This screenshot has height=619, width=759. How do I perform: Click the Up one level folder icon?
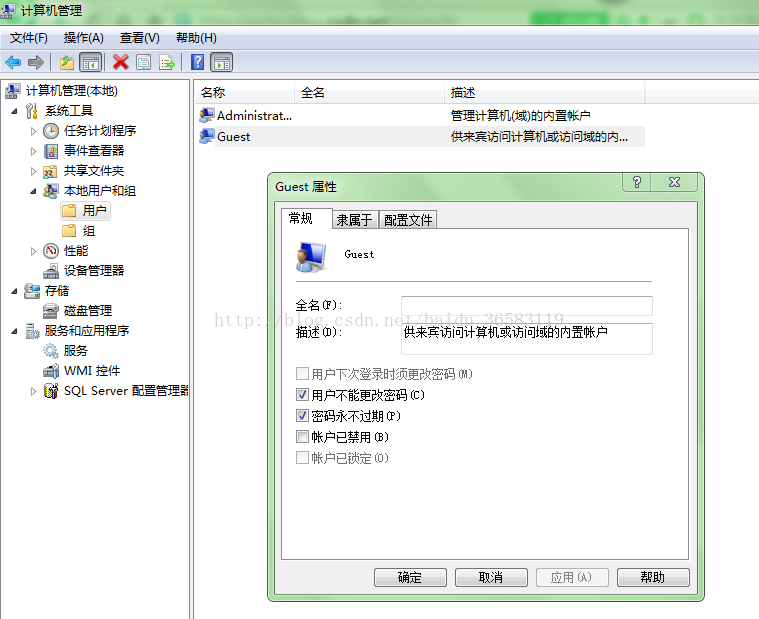(67, 62)
